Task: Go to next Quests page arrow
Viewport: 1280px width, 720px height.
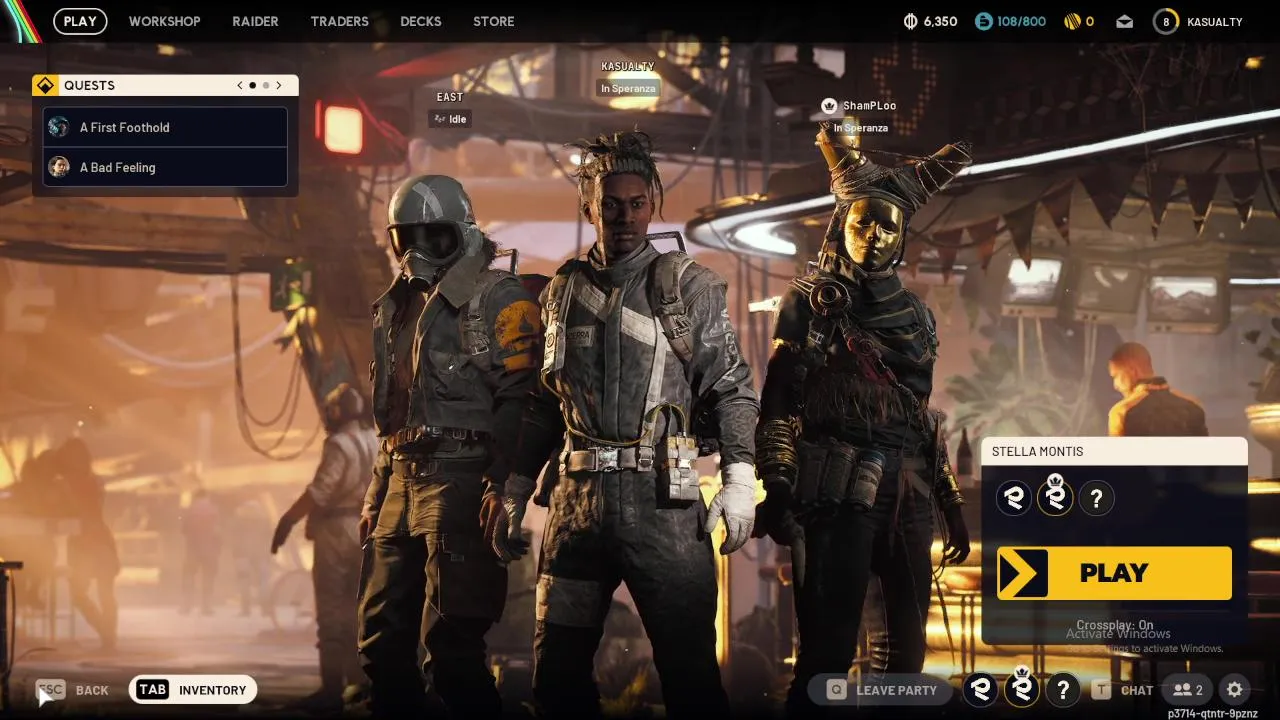Action: click(279, 86)
